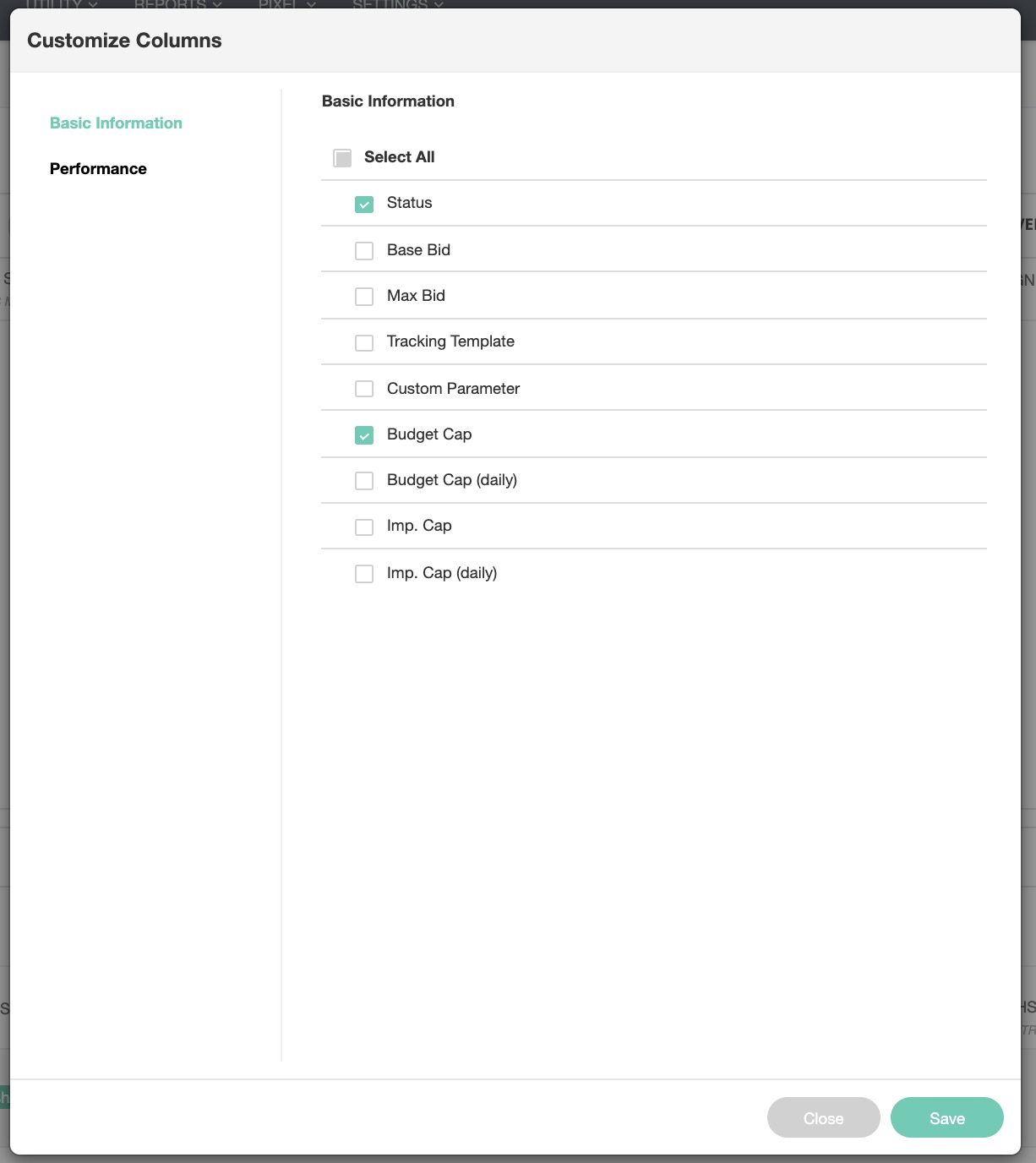Enable the Imp. Cap checkbox
Screen dimensions: 1036x1163
[x=364, y=527]
